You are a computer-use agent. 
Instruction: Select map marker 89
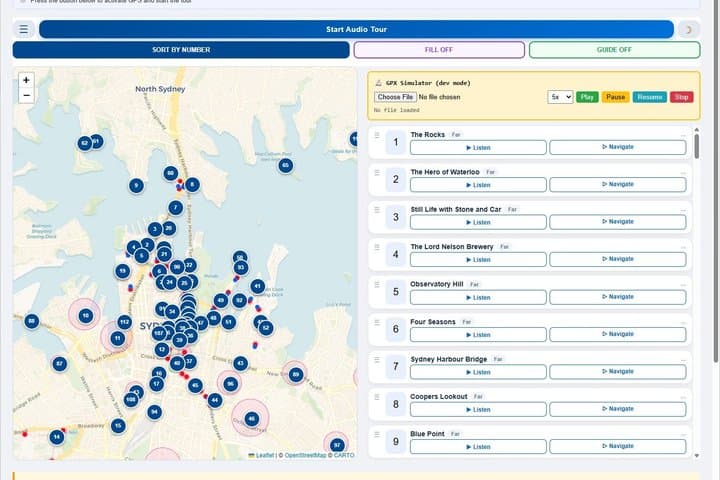(296, 374)
